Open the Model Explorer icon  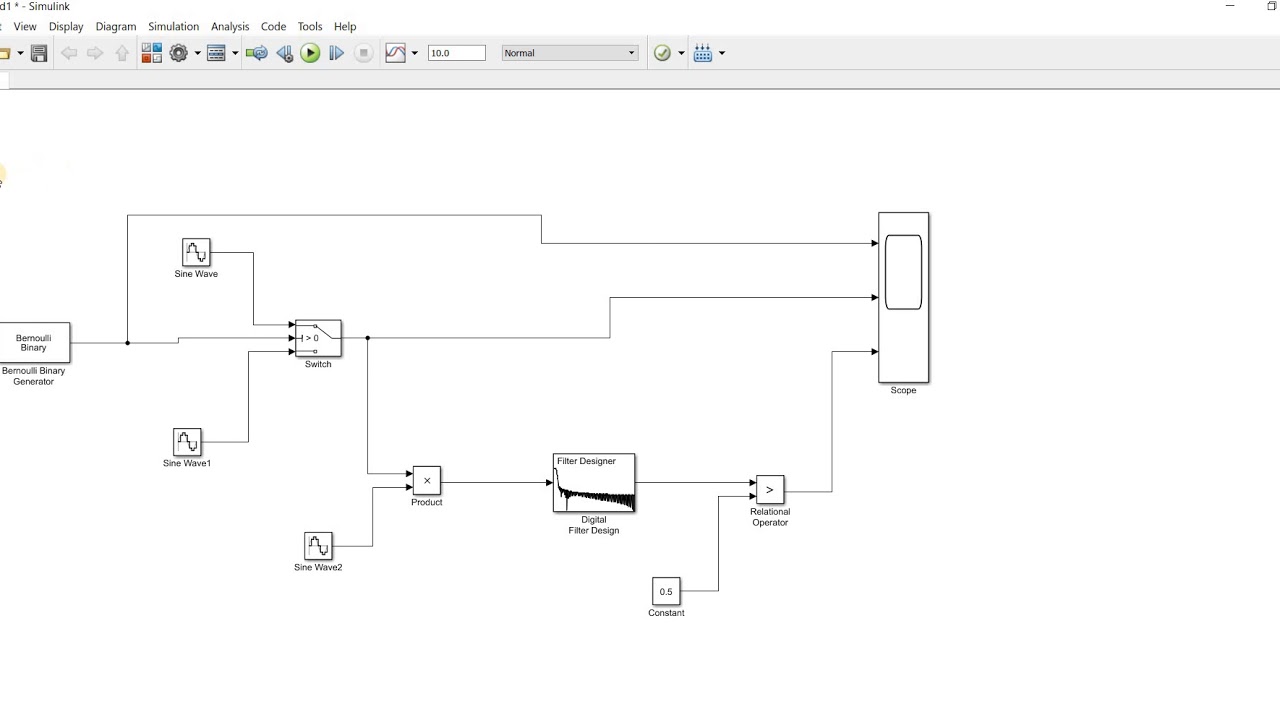coord(216,53)
